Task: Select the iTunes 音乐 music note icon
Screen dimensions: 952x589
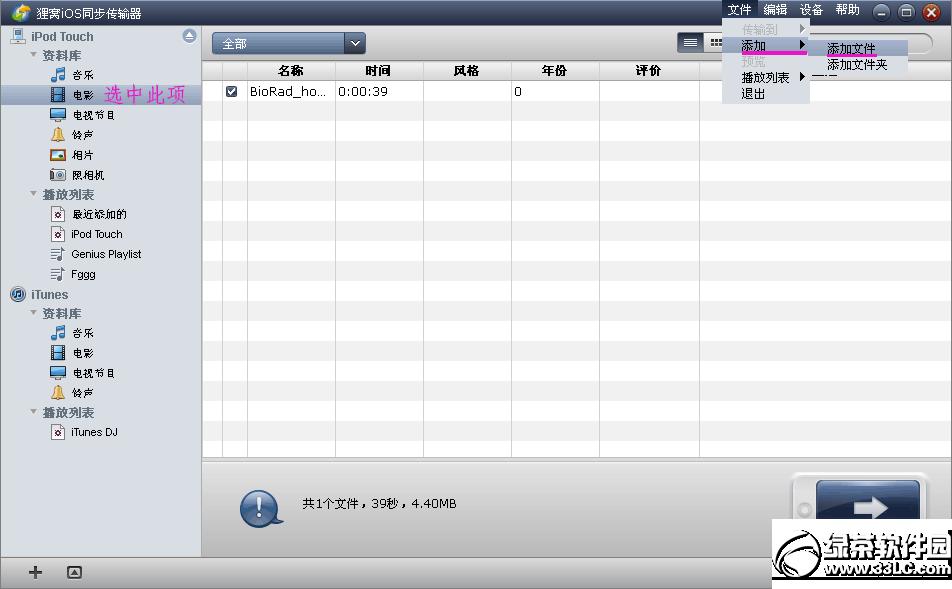Action: click(x=58, y=333)
